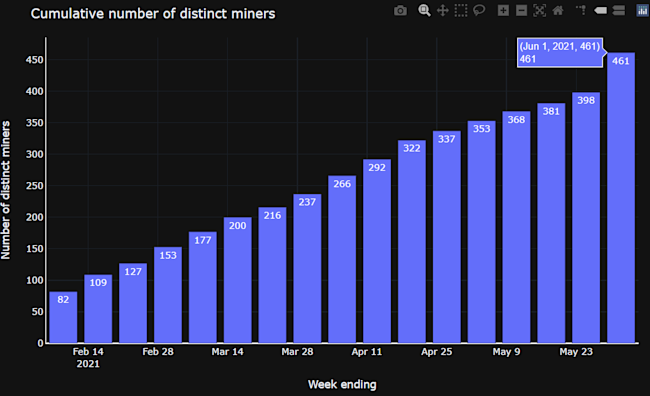Click the Zoom In plus icon
Image resolution: width=650 pixels, height=396 pixels.
(503, 11)
